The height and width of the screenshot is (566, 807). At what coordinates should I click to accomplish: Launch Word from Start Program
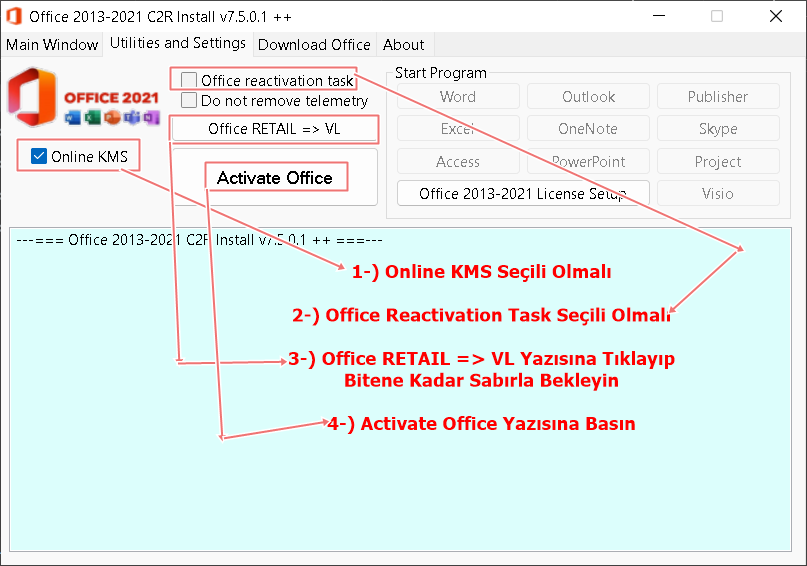coord(458,97)
